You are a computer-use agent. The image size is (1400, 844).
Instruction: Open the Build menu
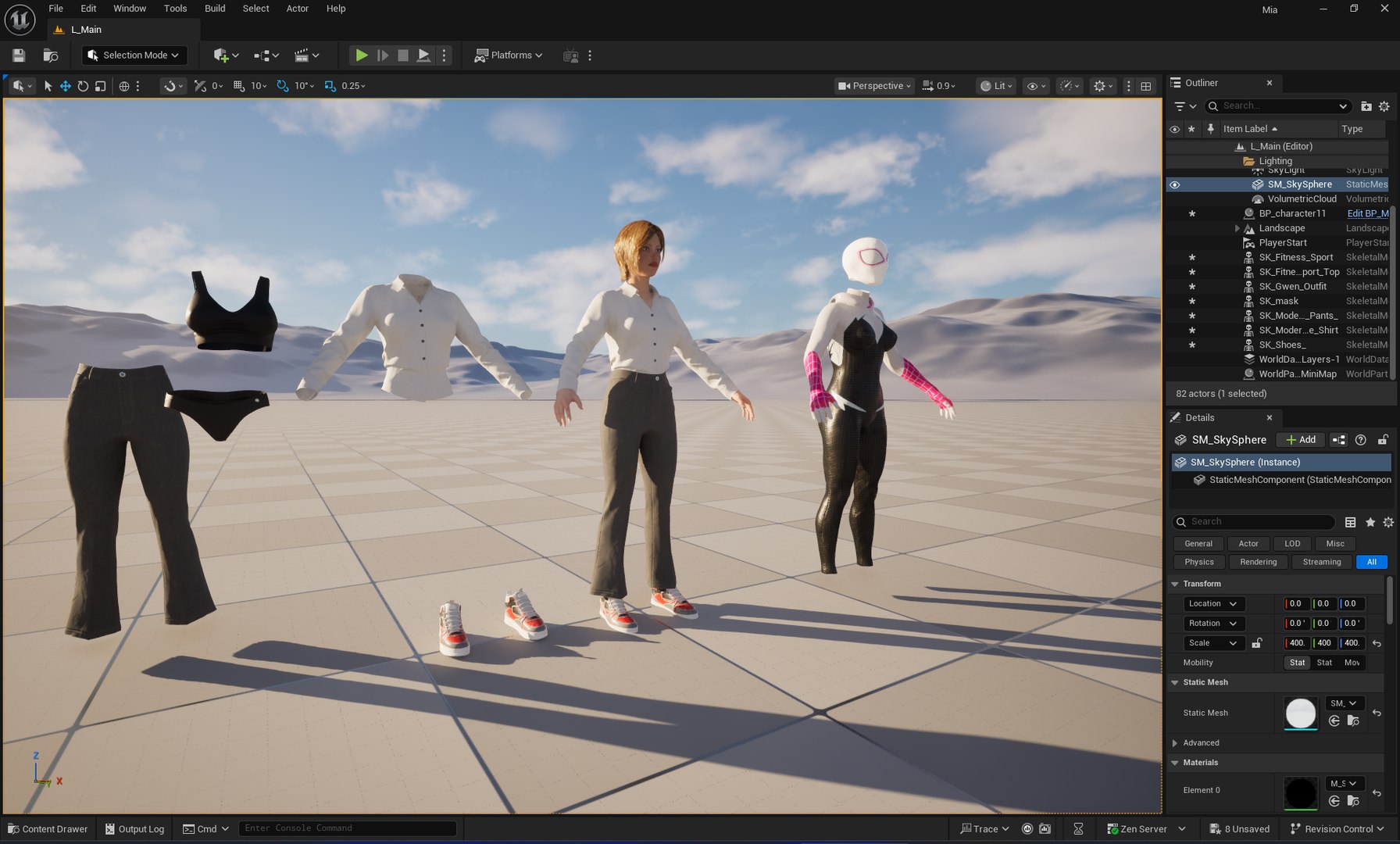tap(215, 9)
